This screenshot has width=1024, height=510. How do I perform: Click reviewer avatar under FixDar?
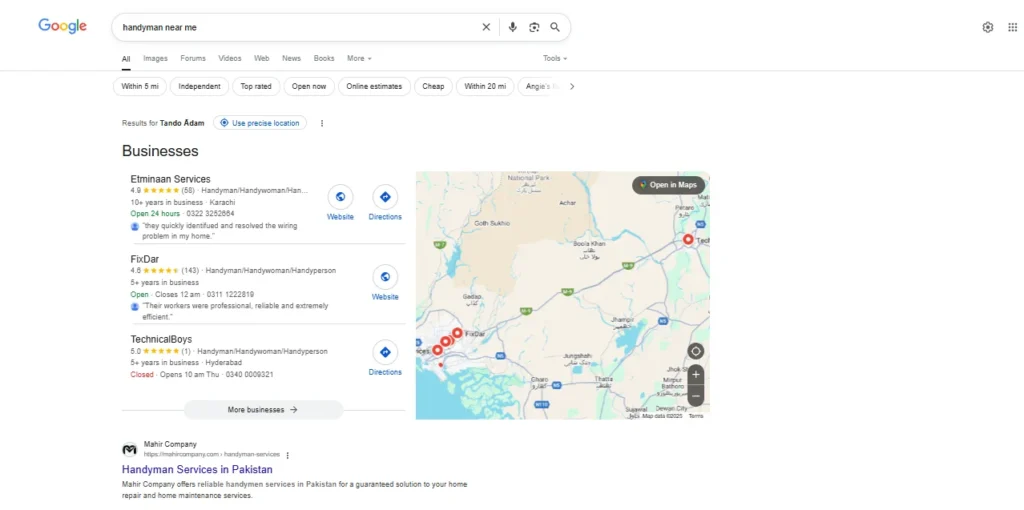pos(135,306)
